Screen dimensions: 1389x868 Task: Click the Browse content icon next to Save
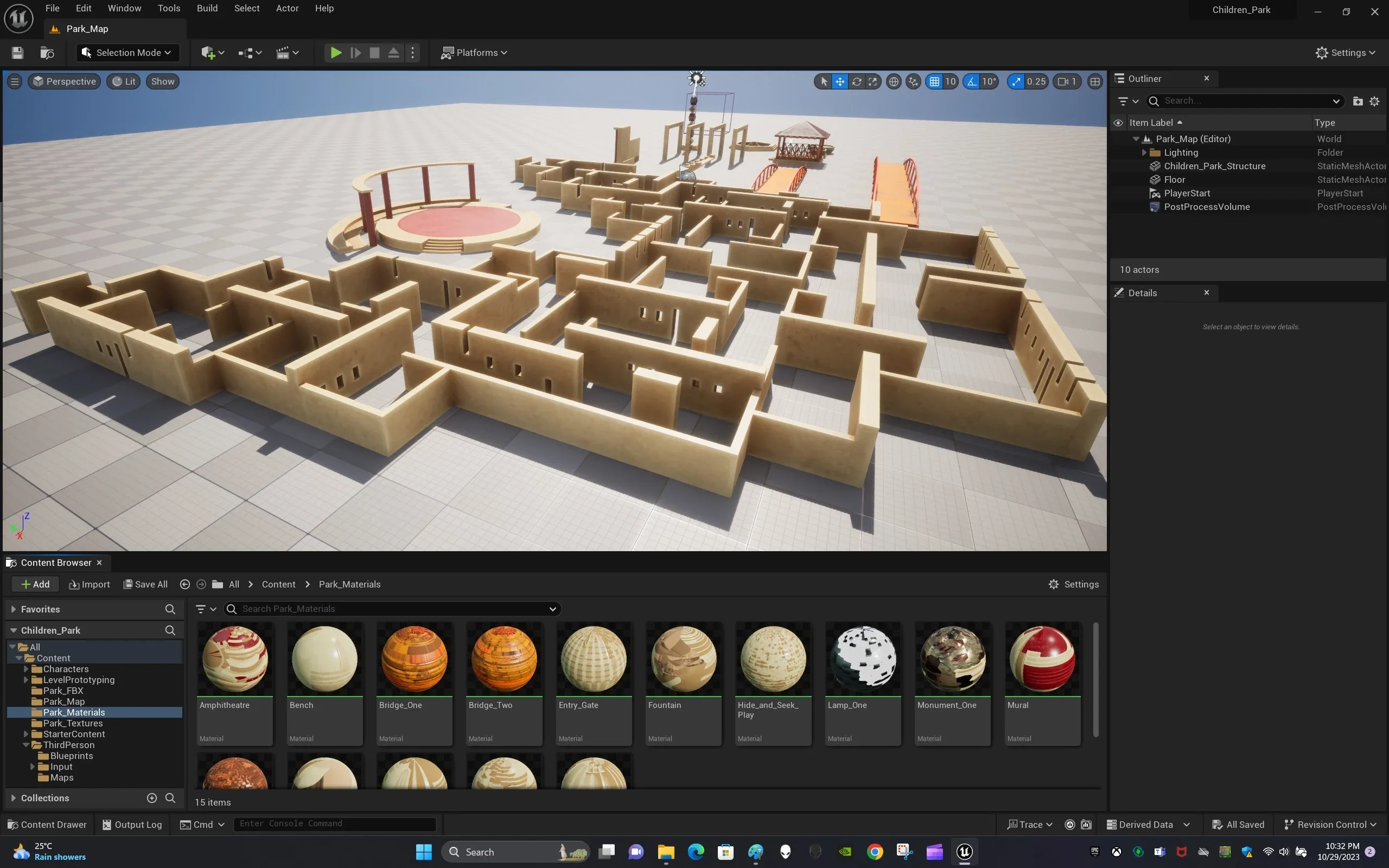coord(47,53)
